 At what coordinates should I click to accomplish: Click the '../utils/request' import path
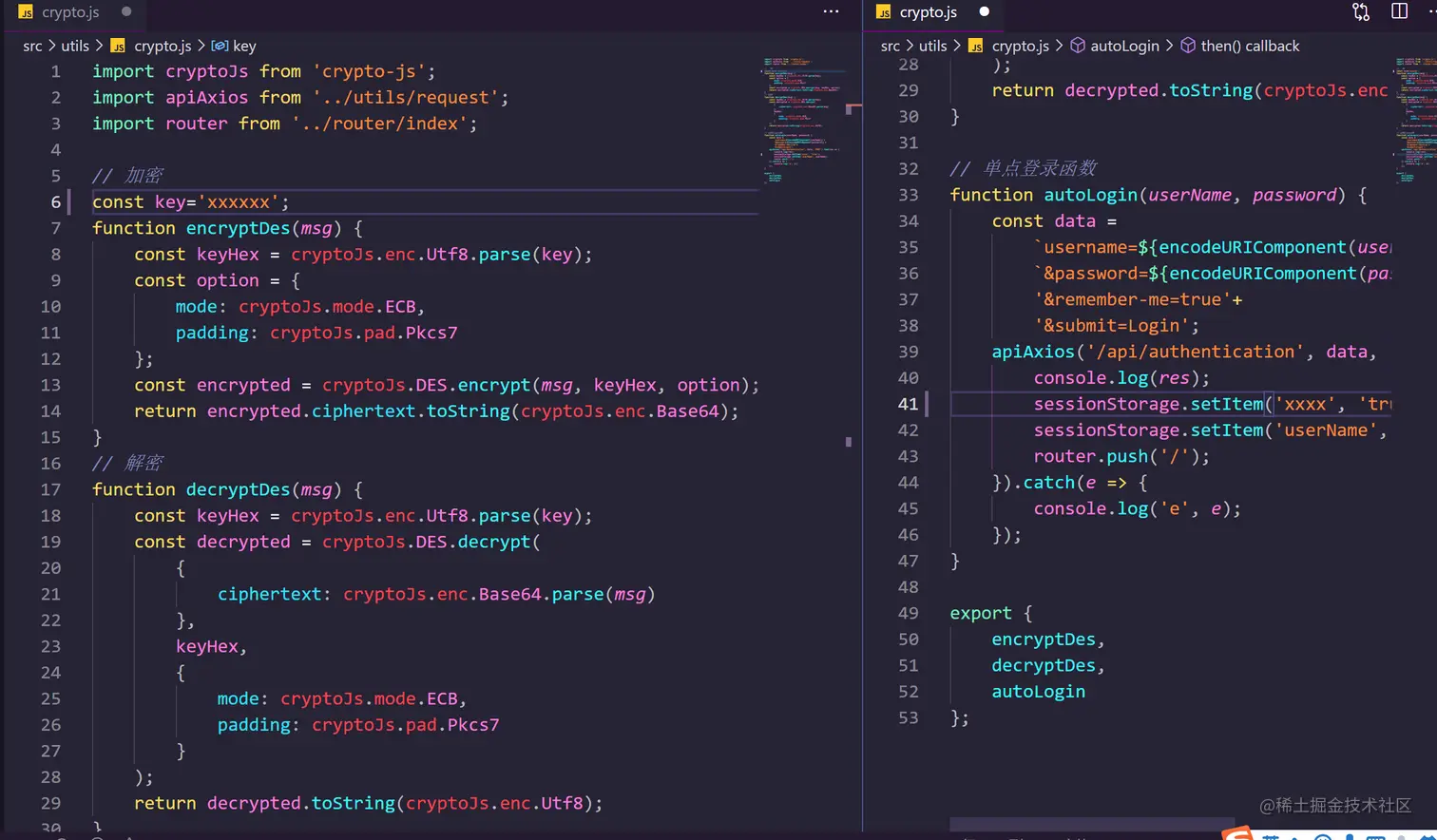click(x=406, y=97)
